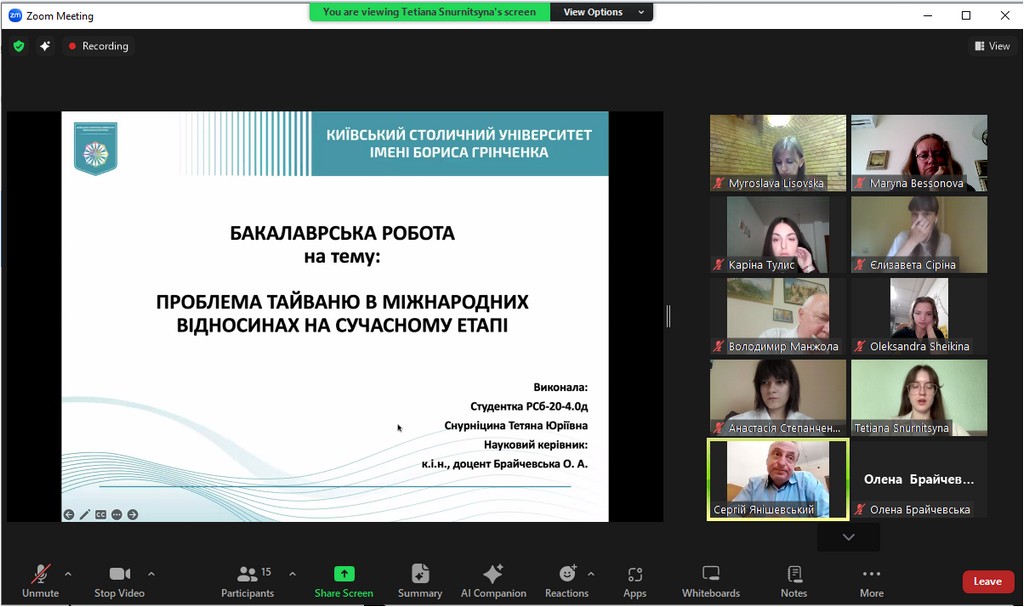Click the red Leave button
Viewport: 1024px width, 607px height.
(x=987, y=581)
